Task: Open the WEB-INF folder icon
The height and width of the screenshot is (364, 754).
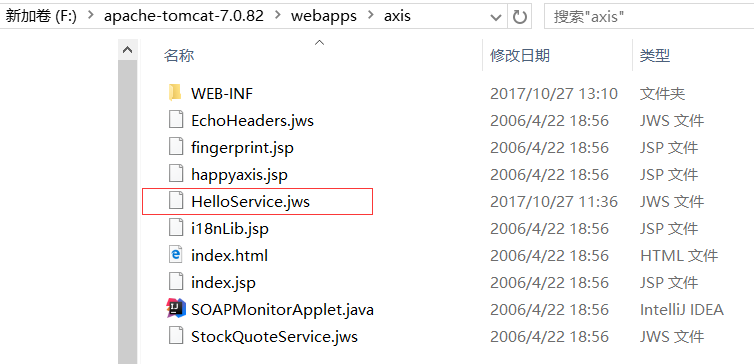Action: tap(176, 93)
